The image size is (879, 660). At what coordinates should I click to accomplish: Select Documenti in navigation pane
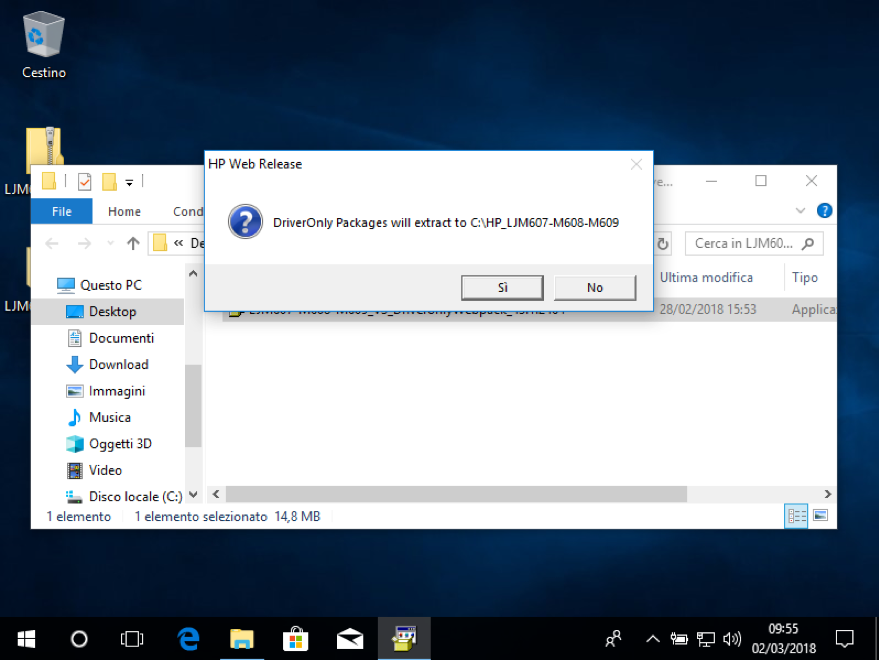coord(110,338)
